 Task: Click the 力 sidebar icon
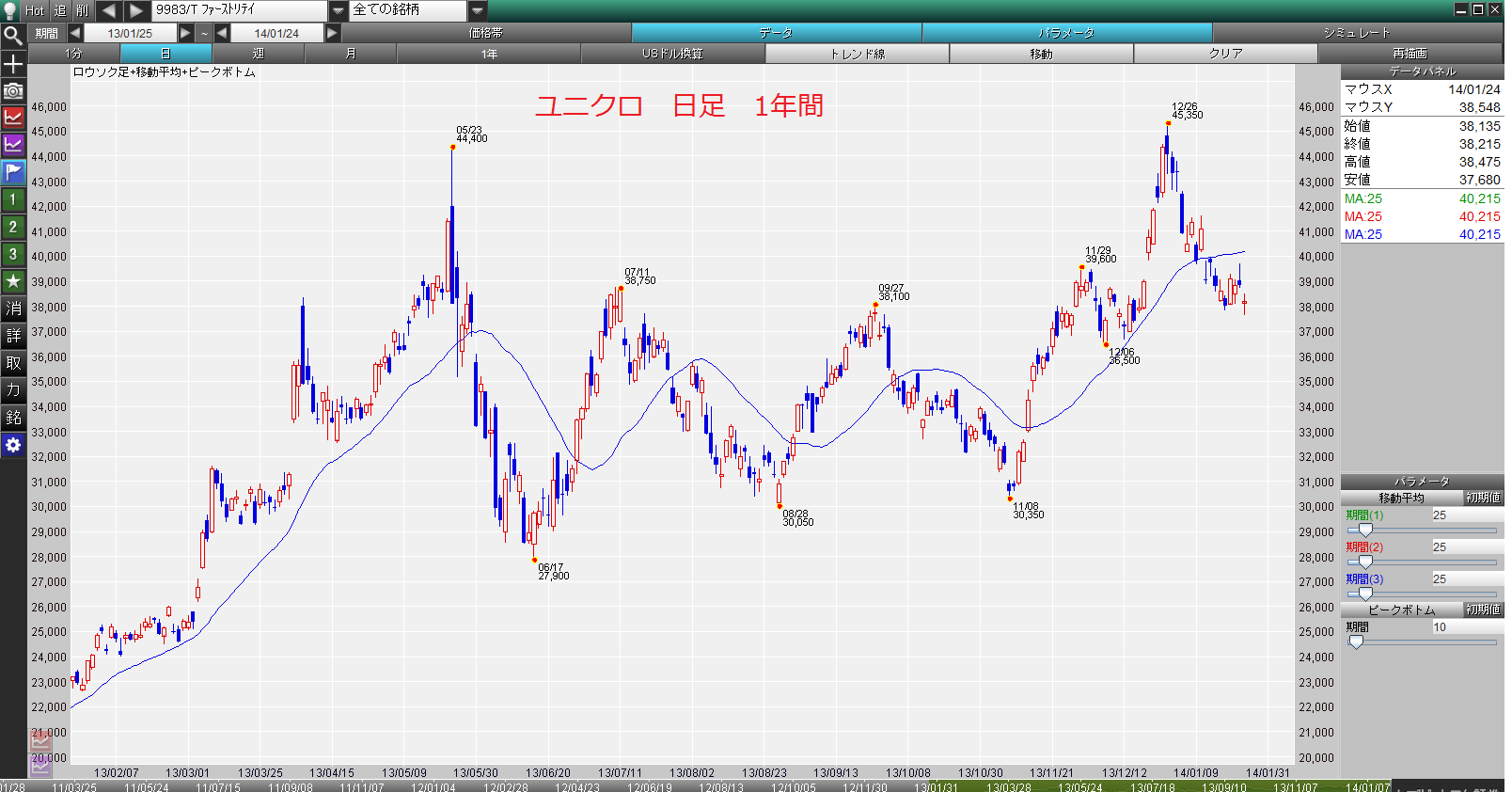click(13, 390)
